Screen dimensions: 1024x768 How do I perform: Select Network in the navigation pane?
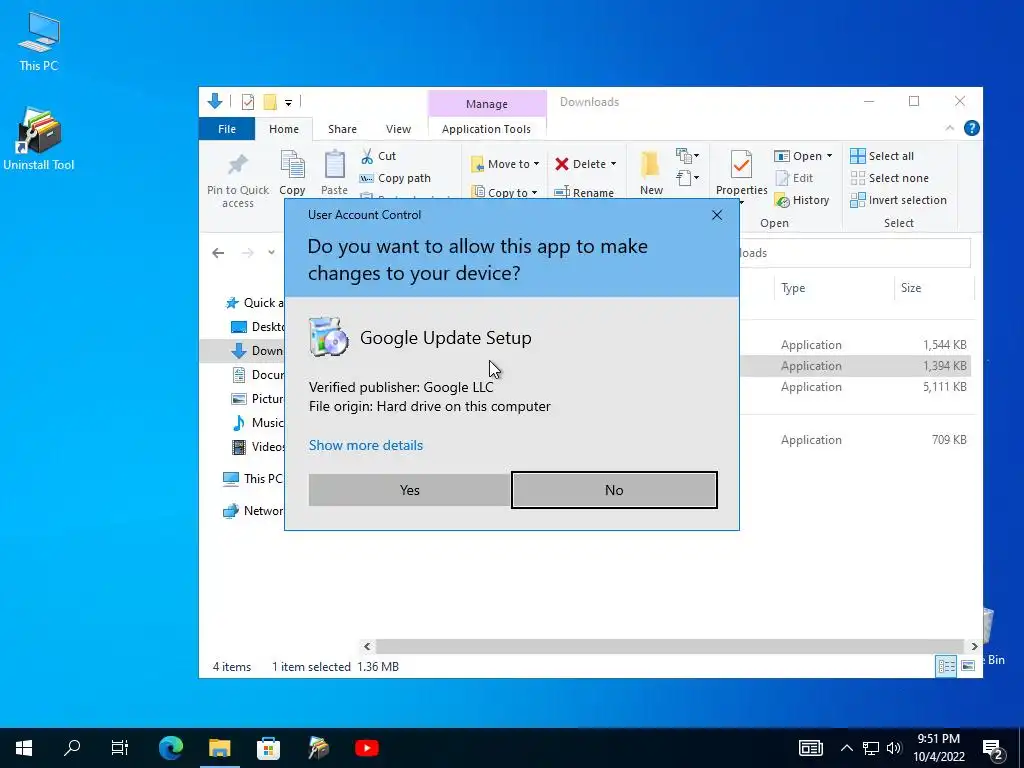pyautogui.click(x=253, y=511)
